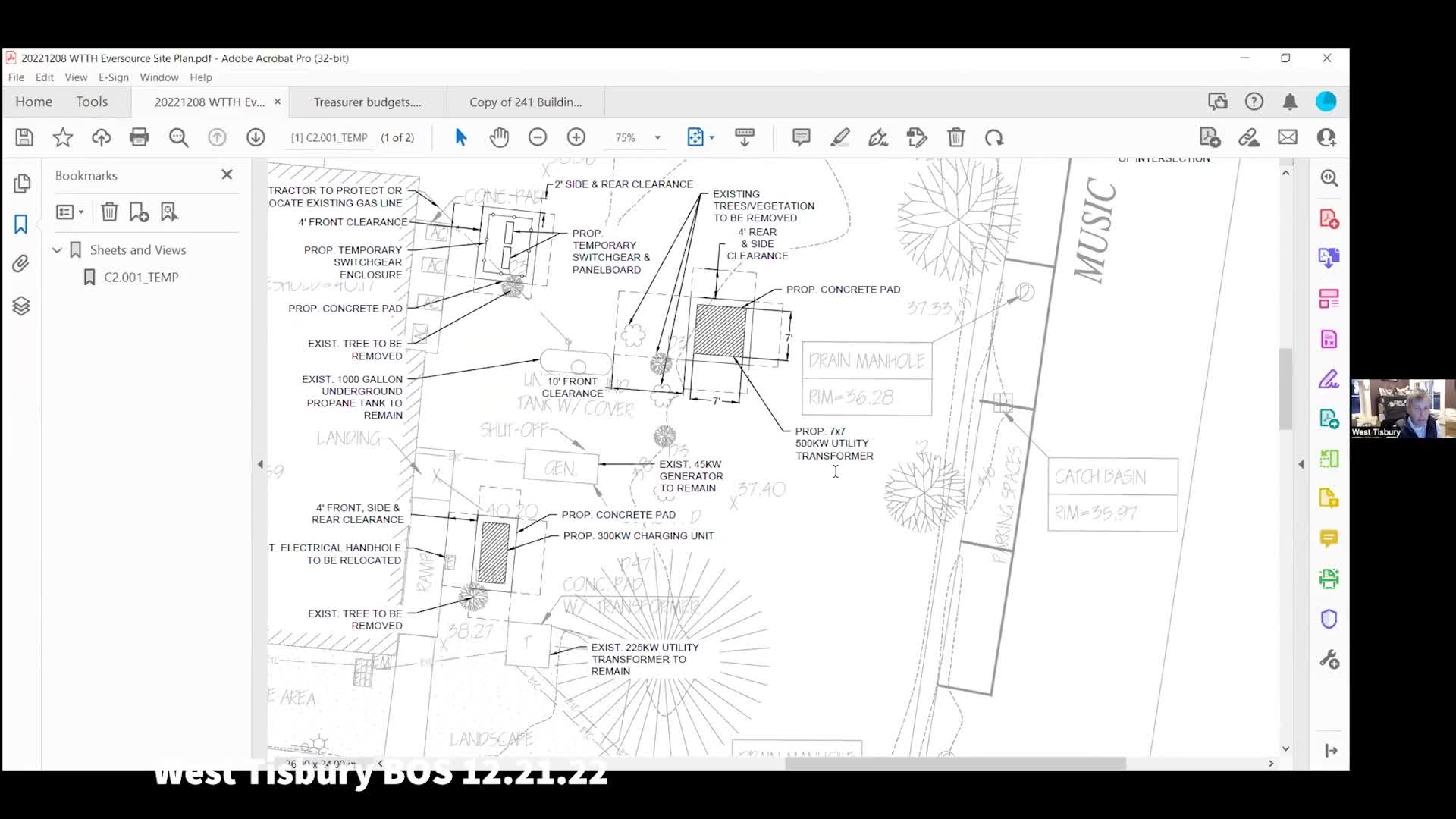
Task: Add file to starred favorites
Action: pyautogui.click(x=63, y=137)
